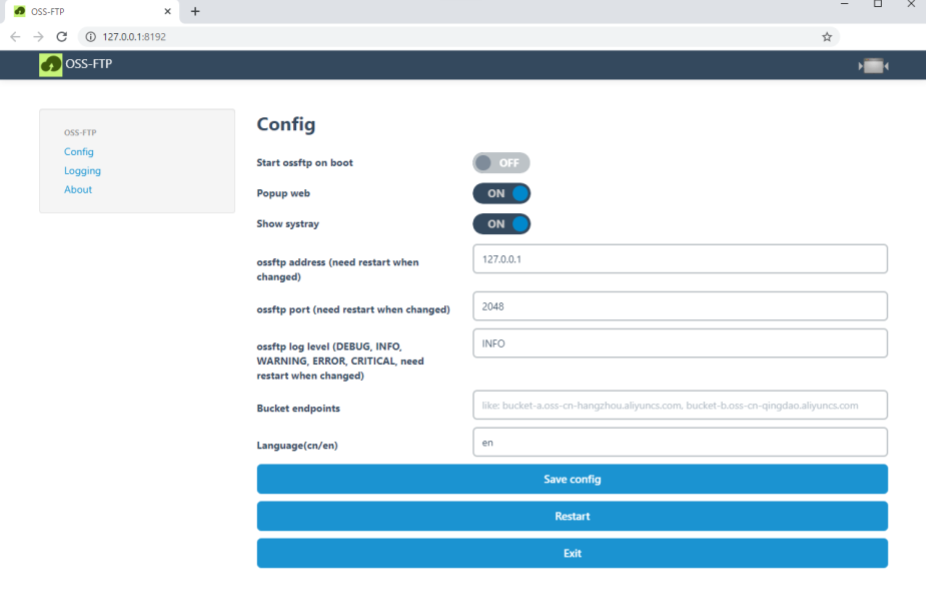Focus the Language field containing en
Screen dimensions: 929x614
[680, 443]
